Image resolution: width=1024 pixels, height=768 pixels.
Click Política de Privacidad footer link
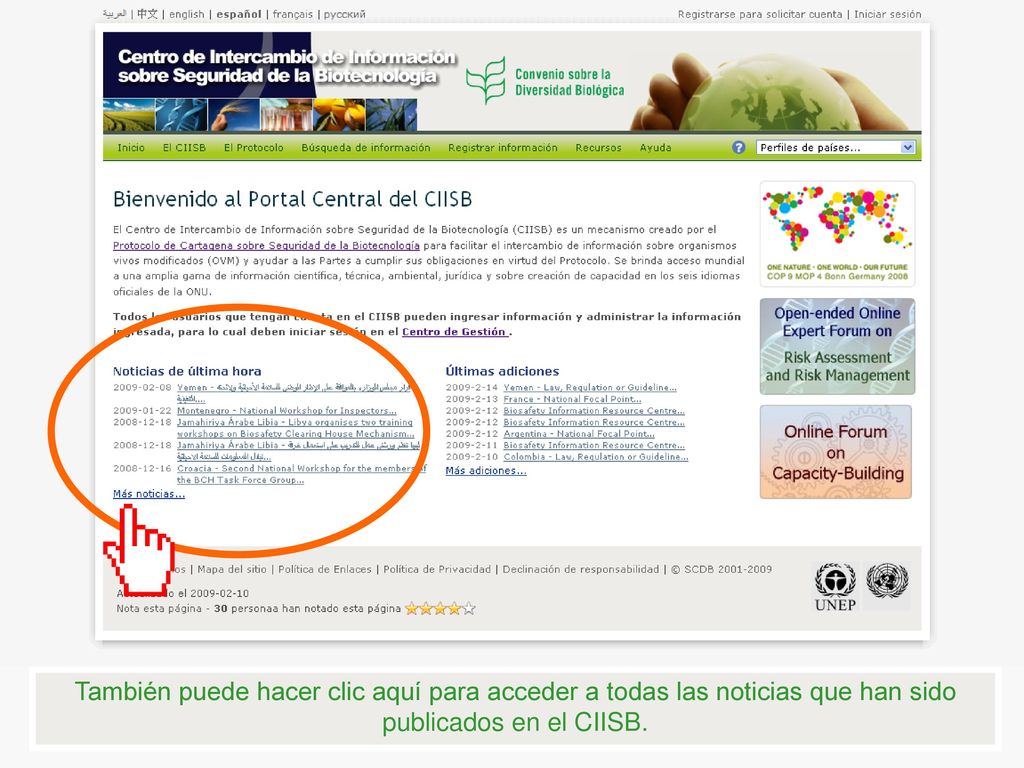437,569
